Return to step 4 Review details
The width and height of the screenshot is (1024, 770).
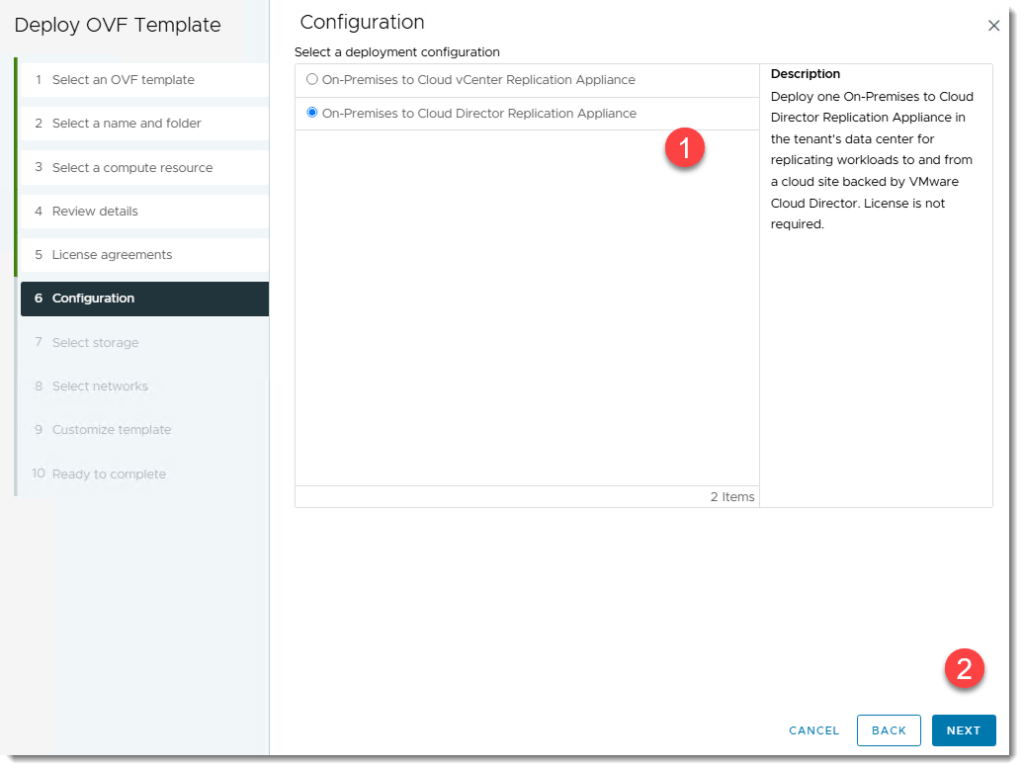[95, 211]
